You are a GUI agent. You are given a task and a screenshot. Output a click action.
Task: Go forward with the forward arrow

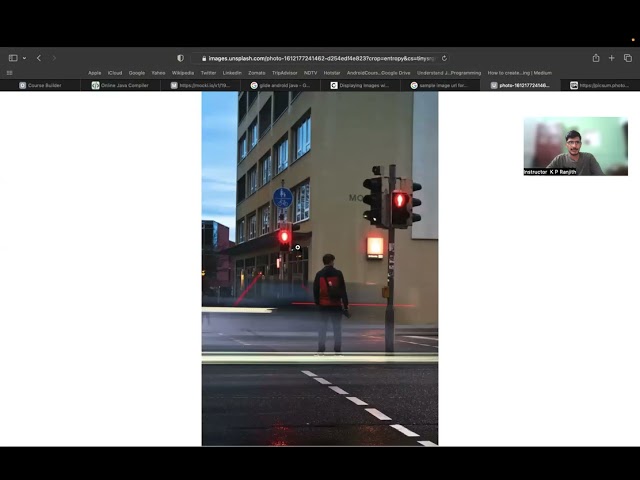pos(54,58)
